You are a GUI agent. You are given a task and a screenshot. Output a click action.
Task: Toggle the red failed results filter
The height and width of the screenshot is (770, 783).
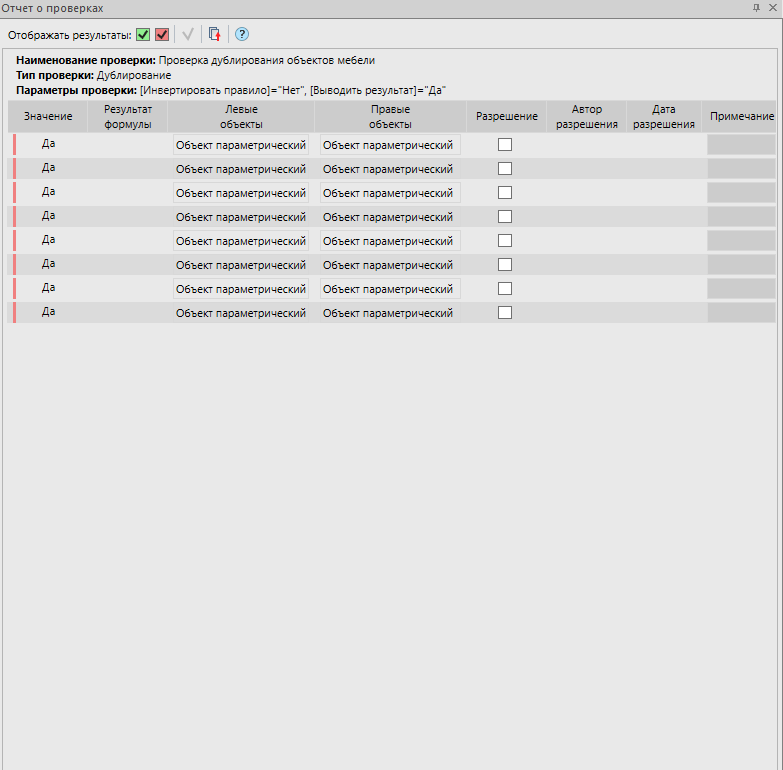pos(162,34)
